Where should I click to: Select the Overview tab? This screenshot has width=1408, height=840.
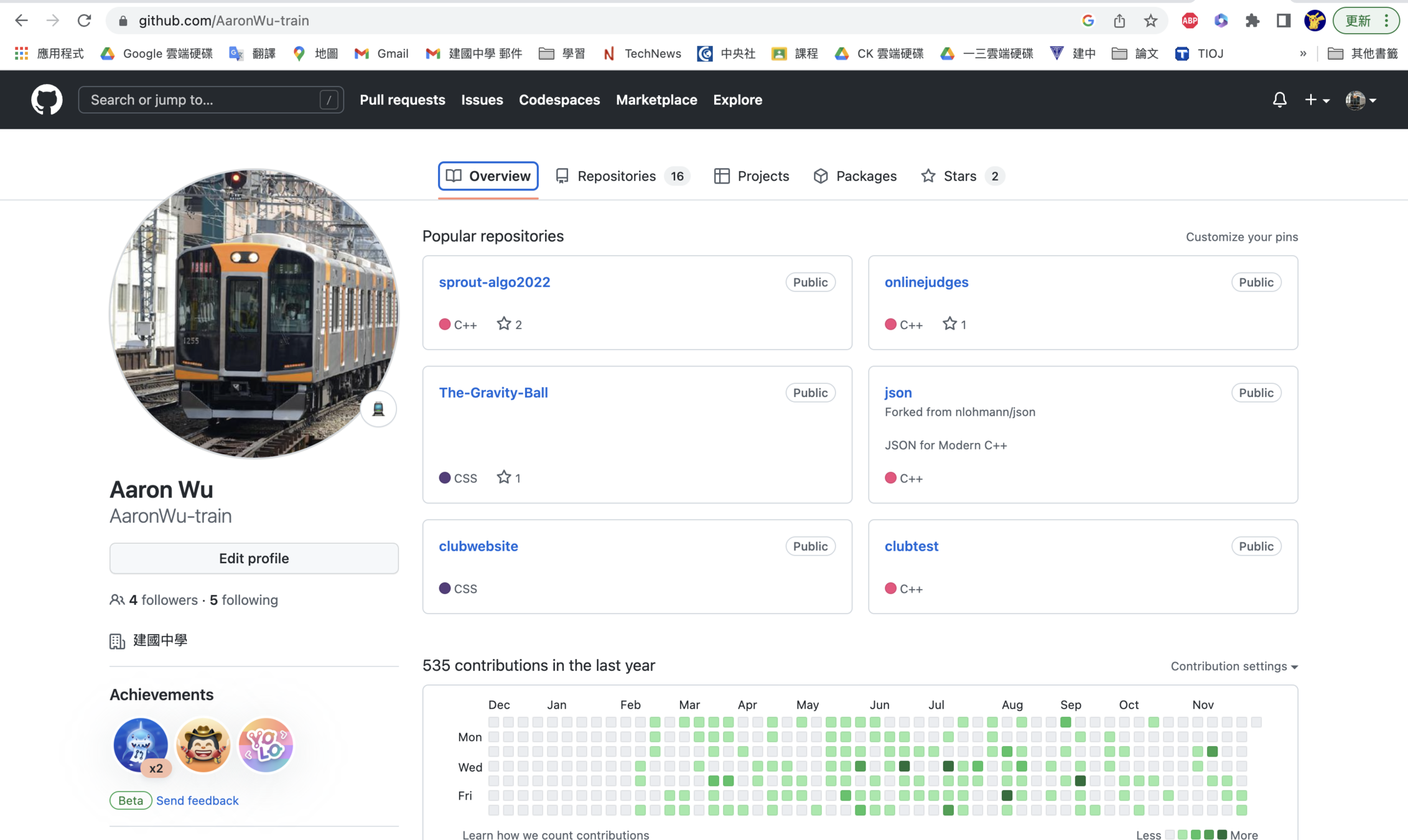pos(488,176)
